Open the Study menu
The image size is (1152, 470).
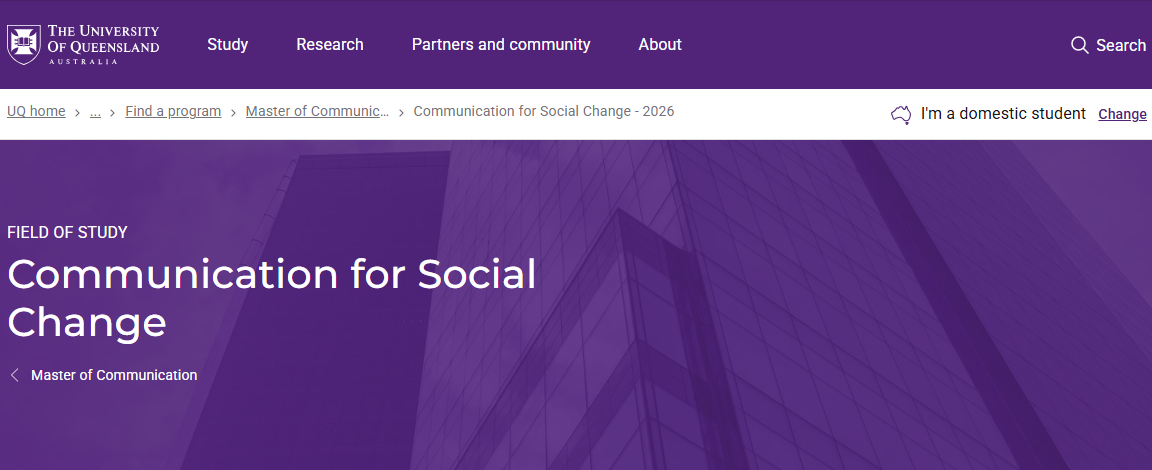click(227, 44)
